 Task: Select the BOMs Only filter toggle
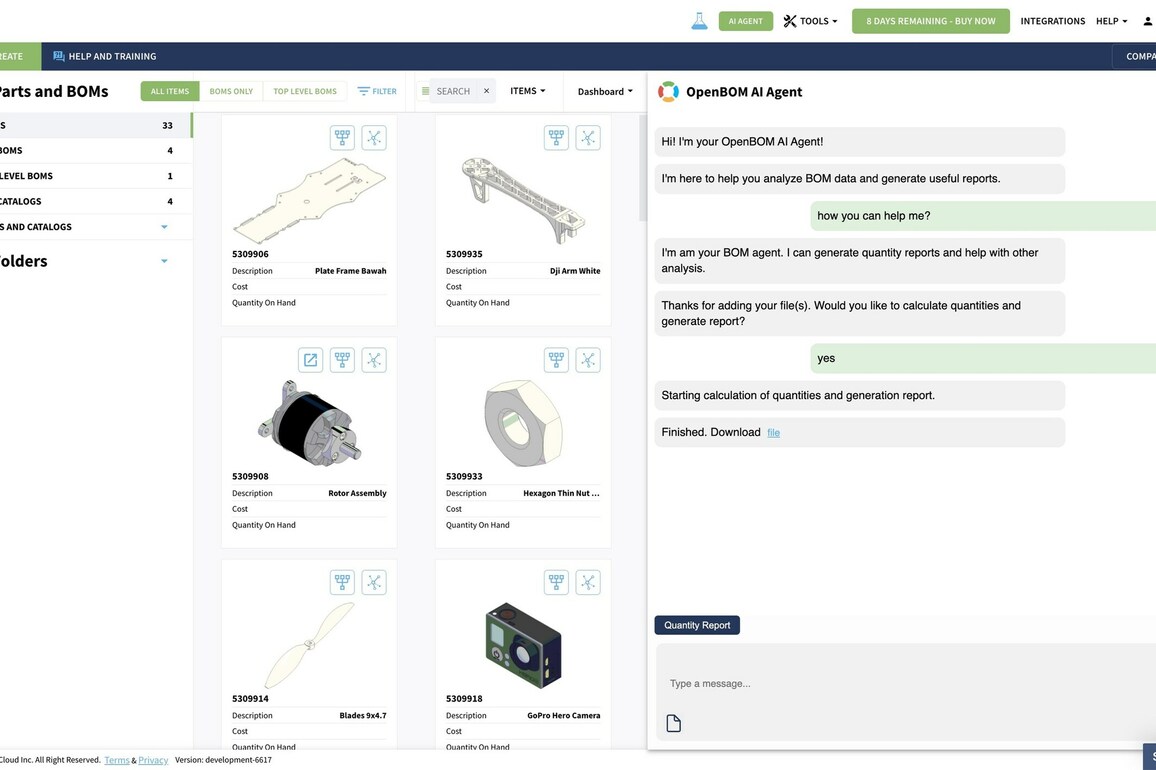pyautogui.click(x=231, y=91)
